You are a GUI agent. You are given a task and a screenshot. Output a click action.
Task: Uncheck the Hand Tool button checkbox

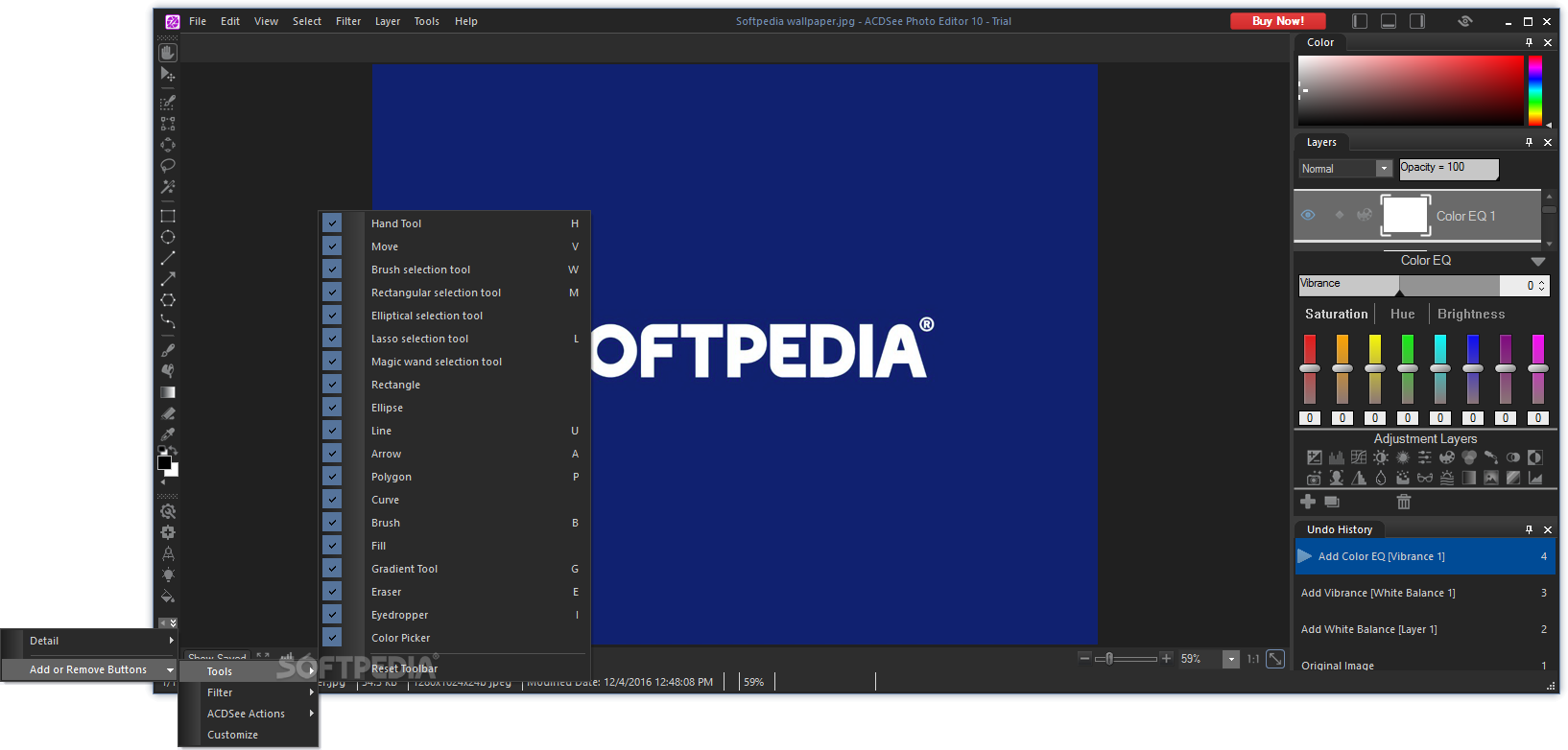click(x=332, y=223)
